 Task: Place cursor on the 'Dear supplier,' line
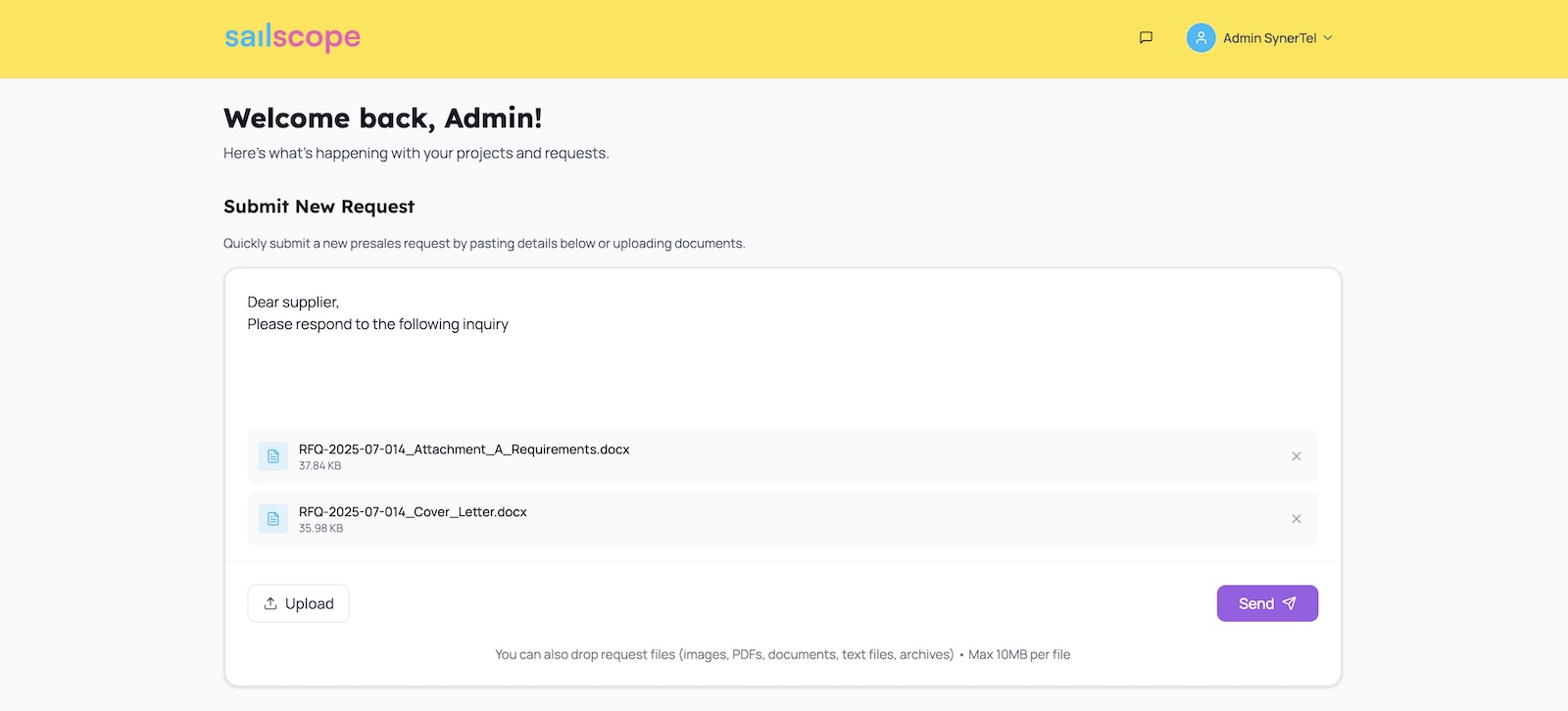click(x=293, y=302)
